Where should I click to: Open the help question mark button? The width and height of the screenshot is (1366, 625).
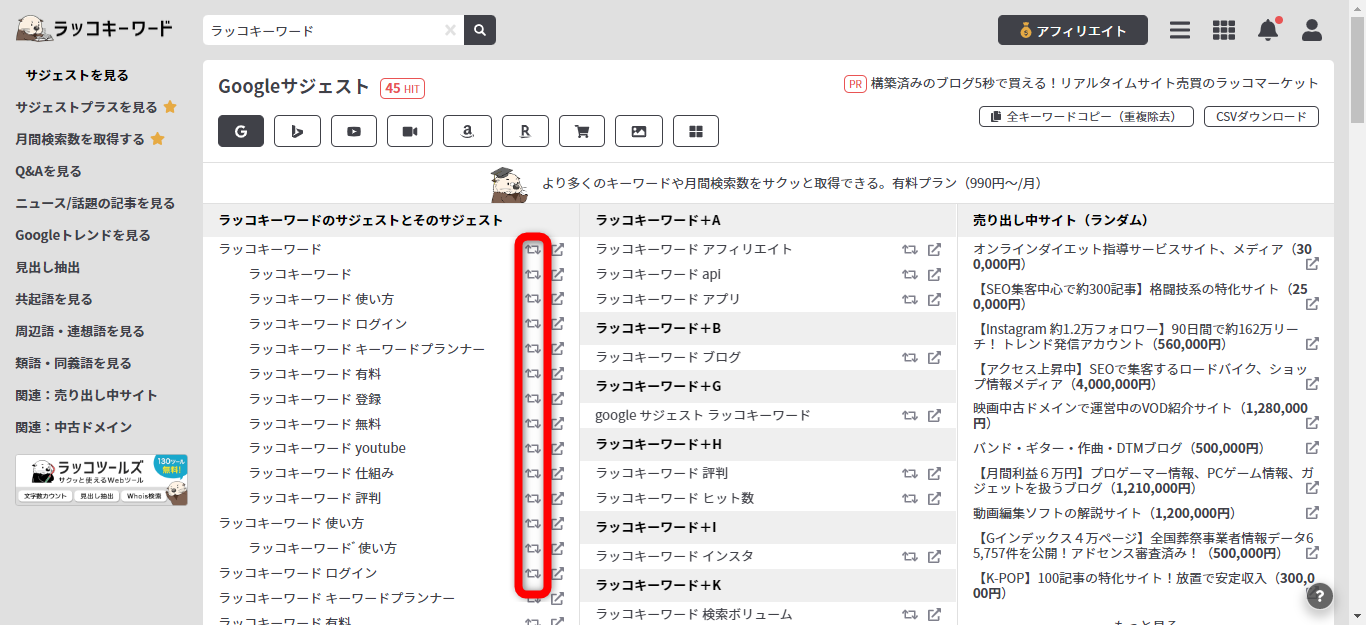(x=1320, y=596)
